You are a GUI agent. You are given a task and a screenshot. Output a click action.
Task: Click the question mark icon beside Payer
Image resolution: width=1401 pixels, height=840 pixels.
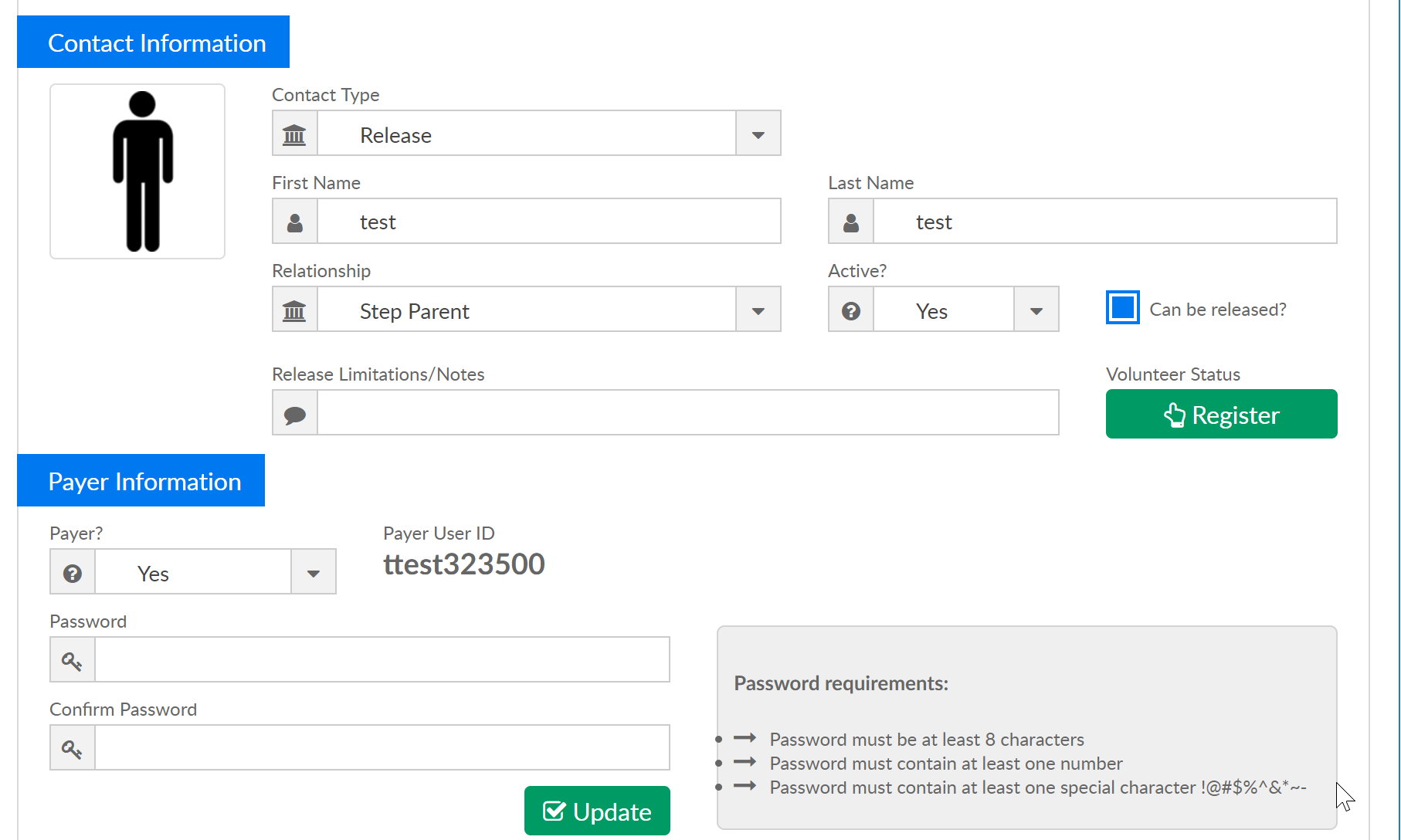(73, 572)
